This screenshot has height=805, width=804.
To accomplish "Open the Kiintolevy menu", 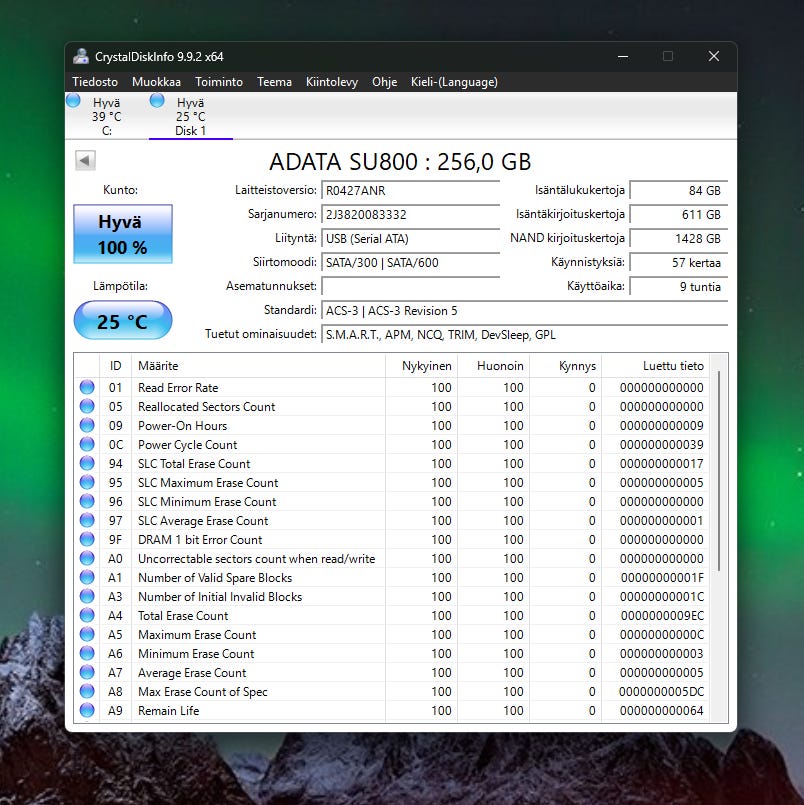I will (x=332, y=82).
